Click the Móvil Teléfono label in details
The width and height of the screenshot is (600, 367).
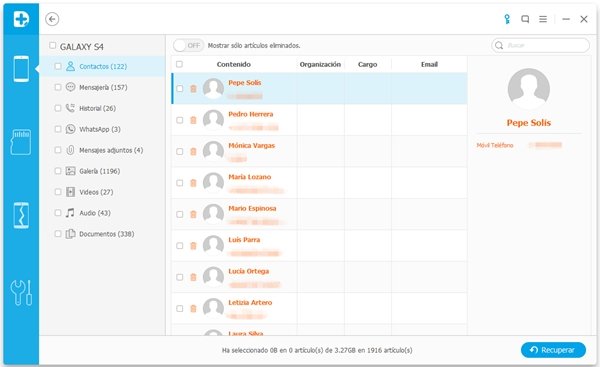click(x=495, y=145)
